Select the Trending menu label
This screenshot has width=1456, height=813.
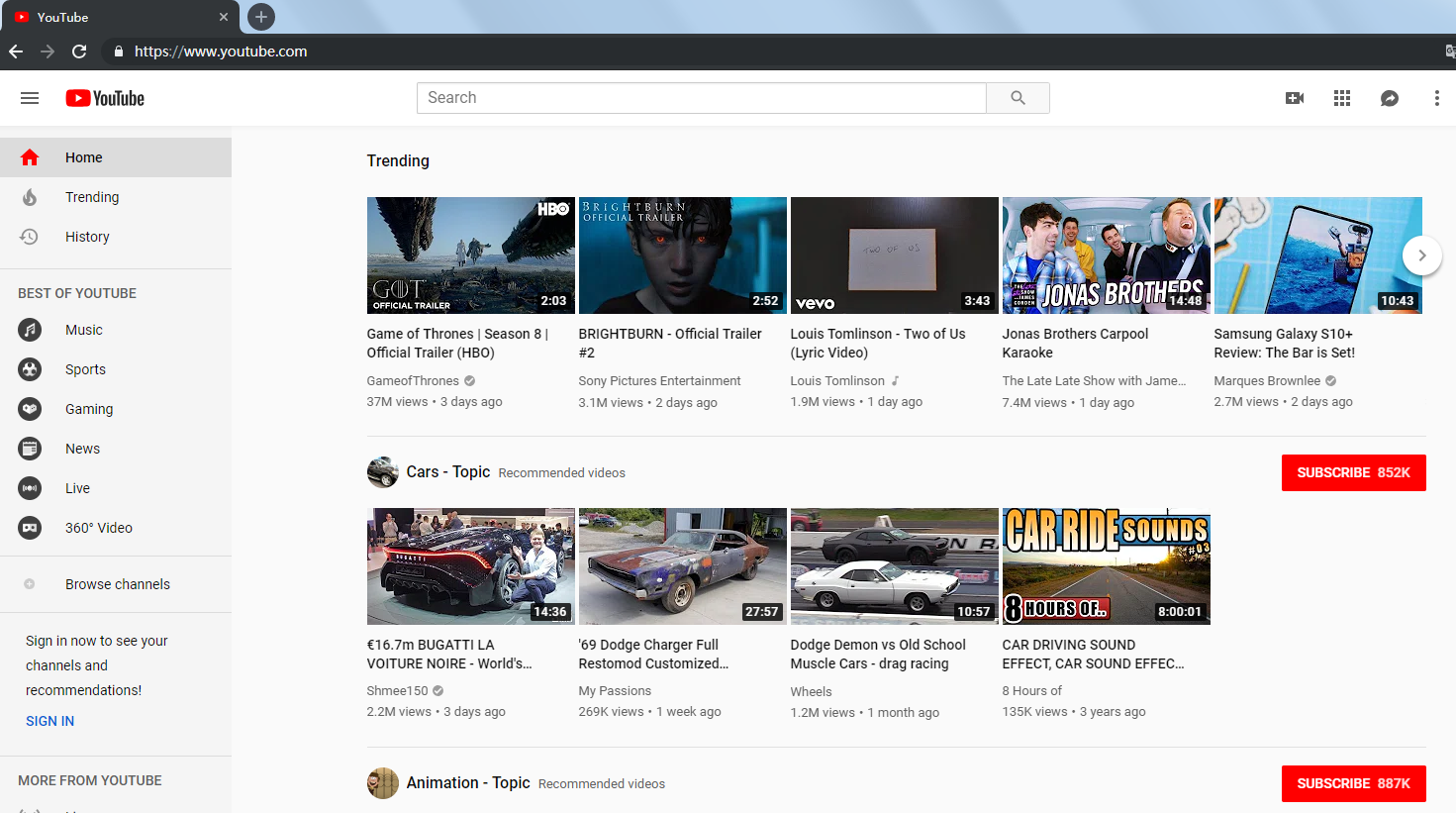(x=92, y=197)
